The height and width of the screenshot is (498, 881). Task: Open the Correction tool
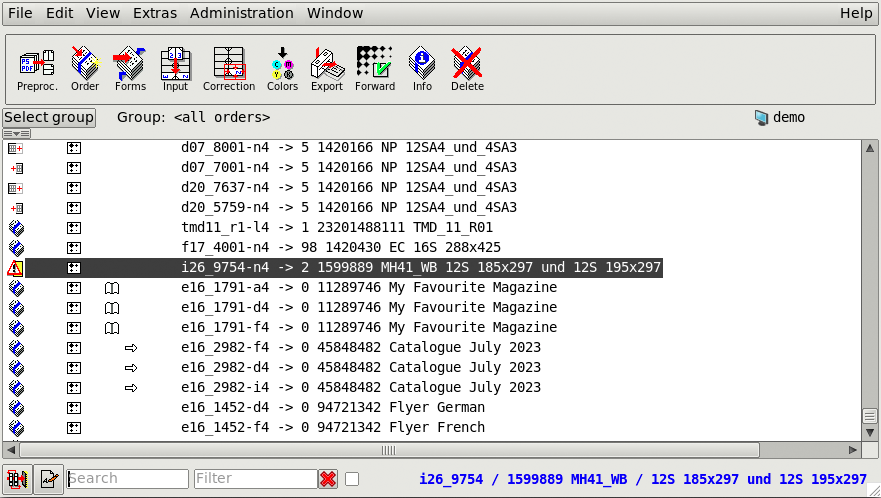(x=229, y=70)
